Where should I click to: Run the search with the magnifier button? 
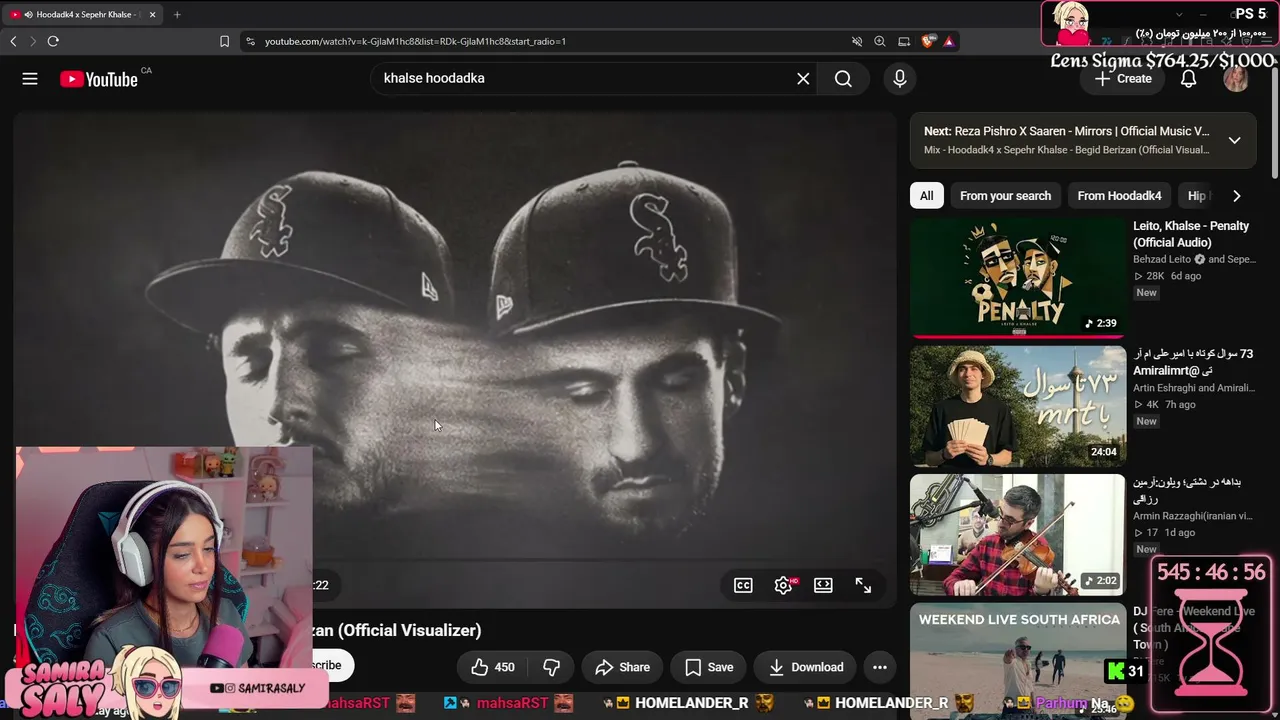click(x=843, y=78)
